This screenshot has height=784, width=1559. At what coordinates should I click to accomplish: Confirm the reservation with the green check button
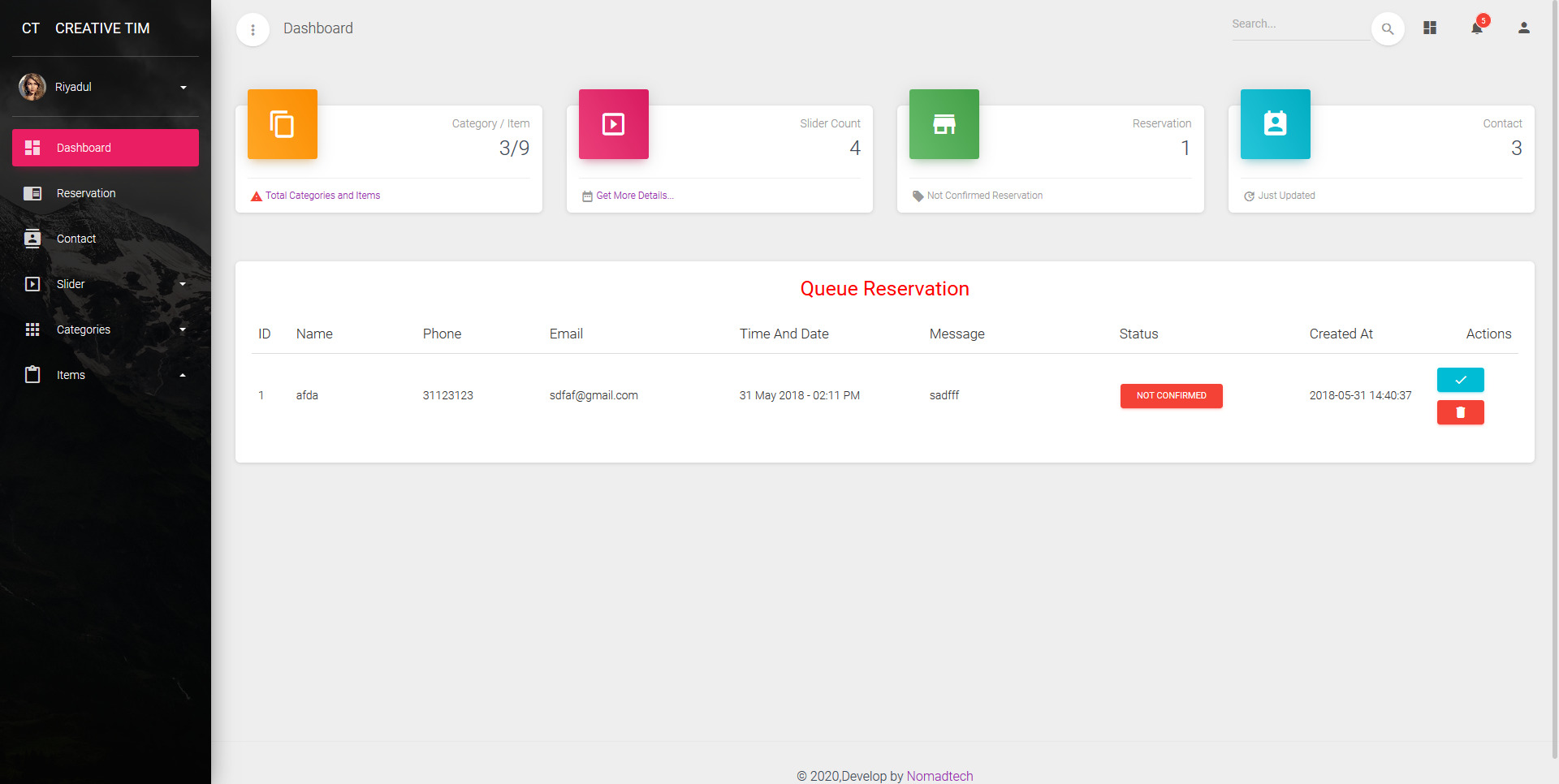[x=1460, y=380]
